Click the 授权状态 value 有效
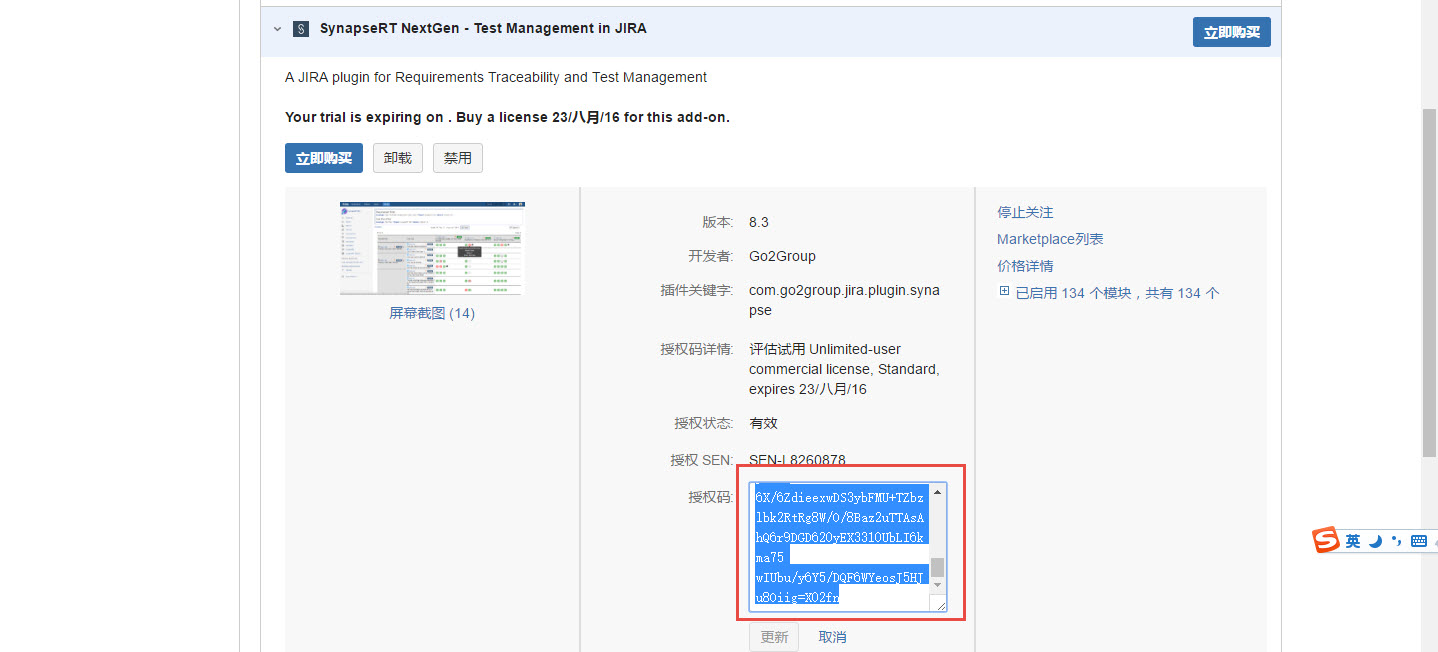Screen dimensions: 1438x652 coord(763,423)
